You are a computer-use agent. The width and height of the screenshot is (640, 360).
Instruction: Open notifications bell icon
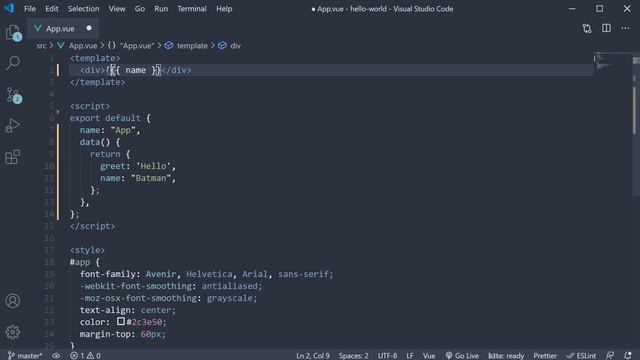coord(628,356)
